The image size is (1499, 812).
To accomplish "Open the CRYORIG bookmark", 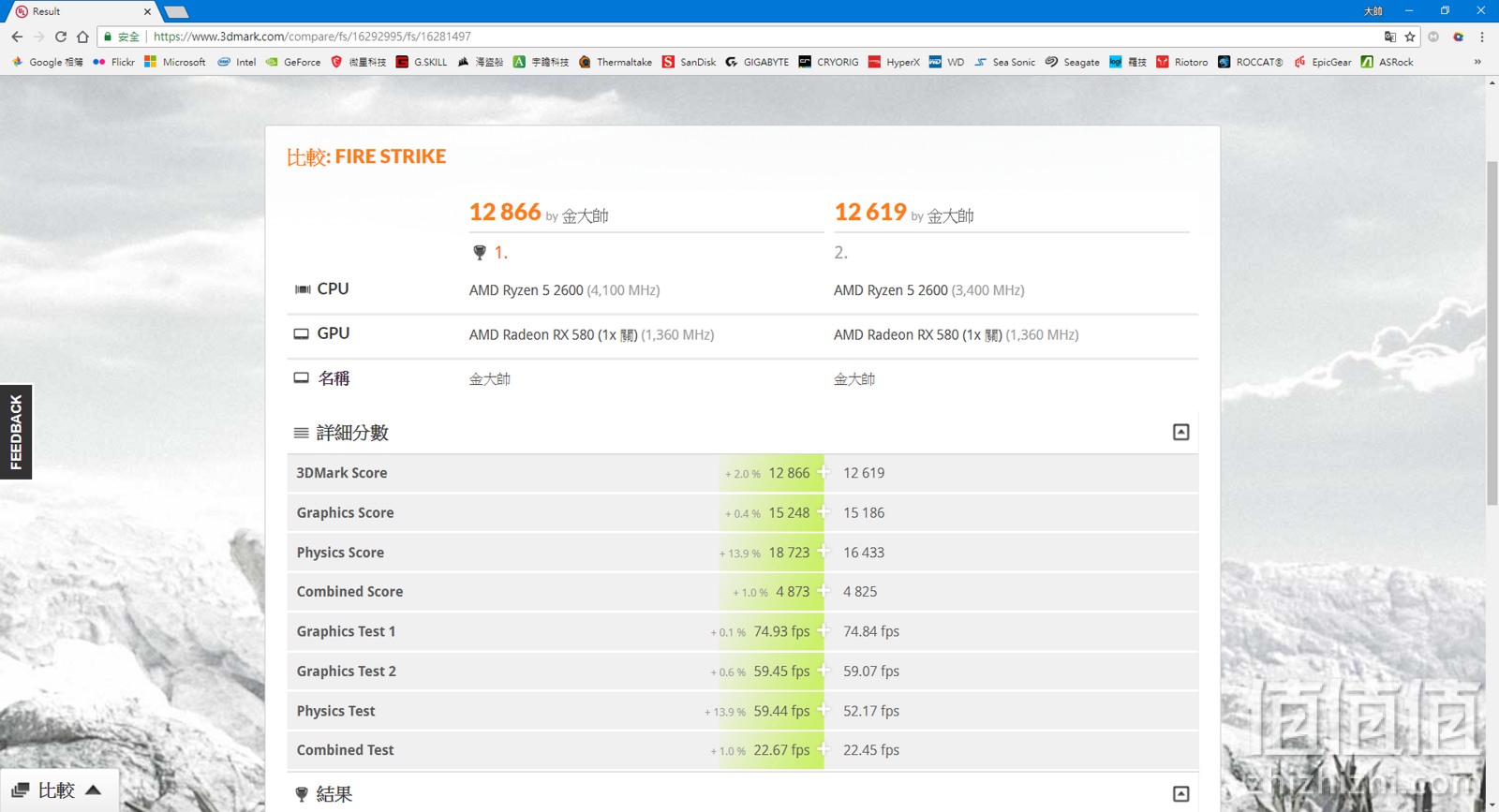I will click(828, 62).
